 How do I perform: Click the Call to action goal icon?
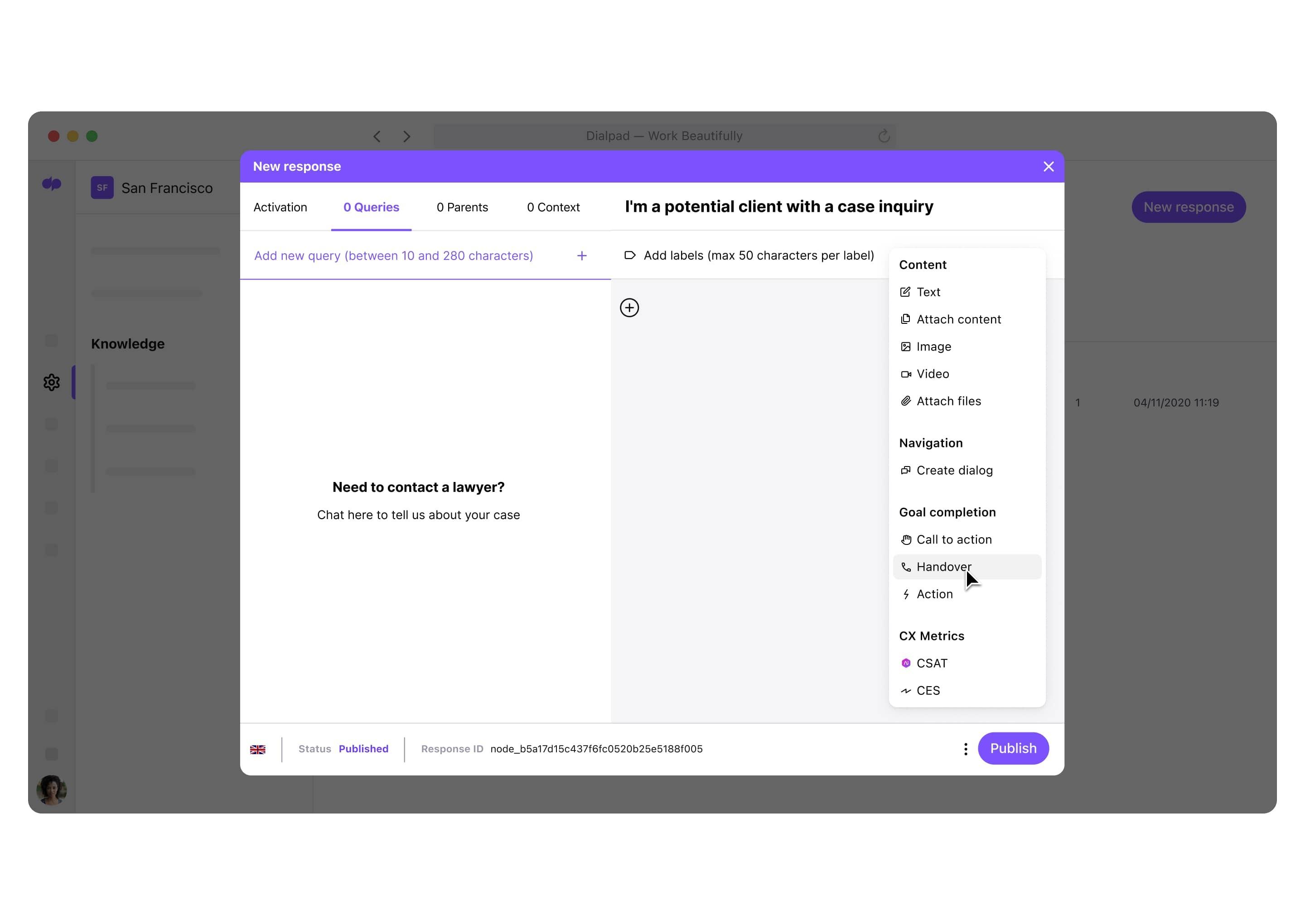[906, 539]
